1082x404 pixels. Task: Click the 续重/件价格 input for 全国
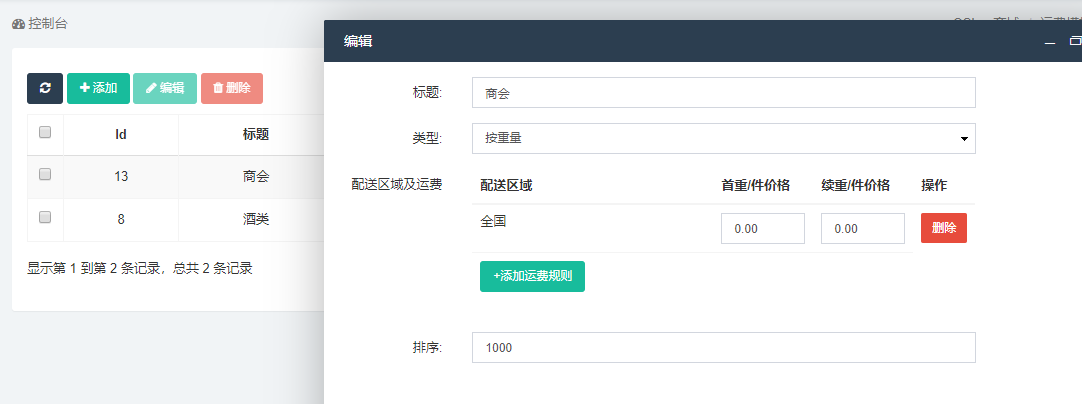[862, 229]
